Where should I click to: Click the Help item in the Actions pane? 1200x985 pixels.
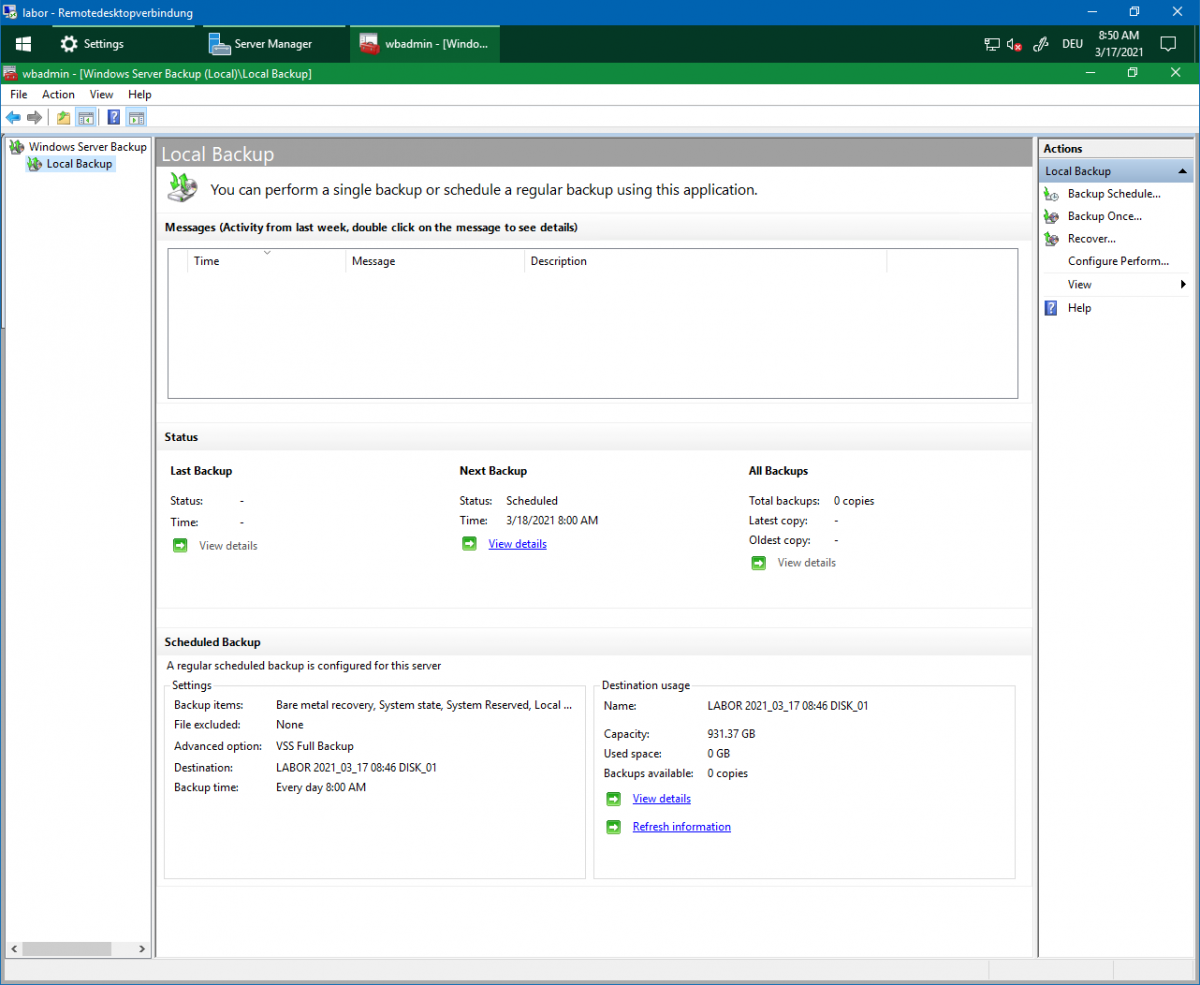point(1079,308)
